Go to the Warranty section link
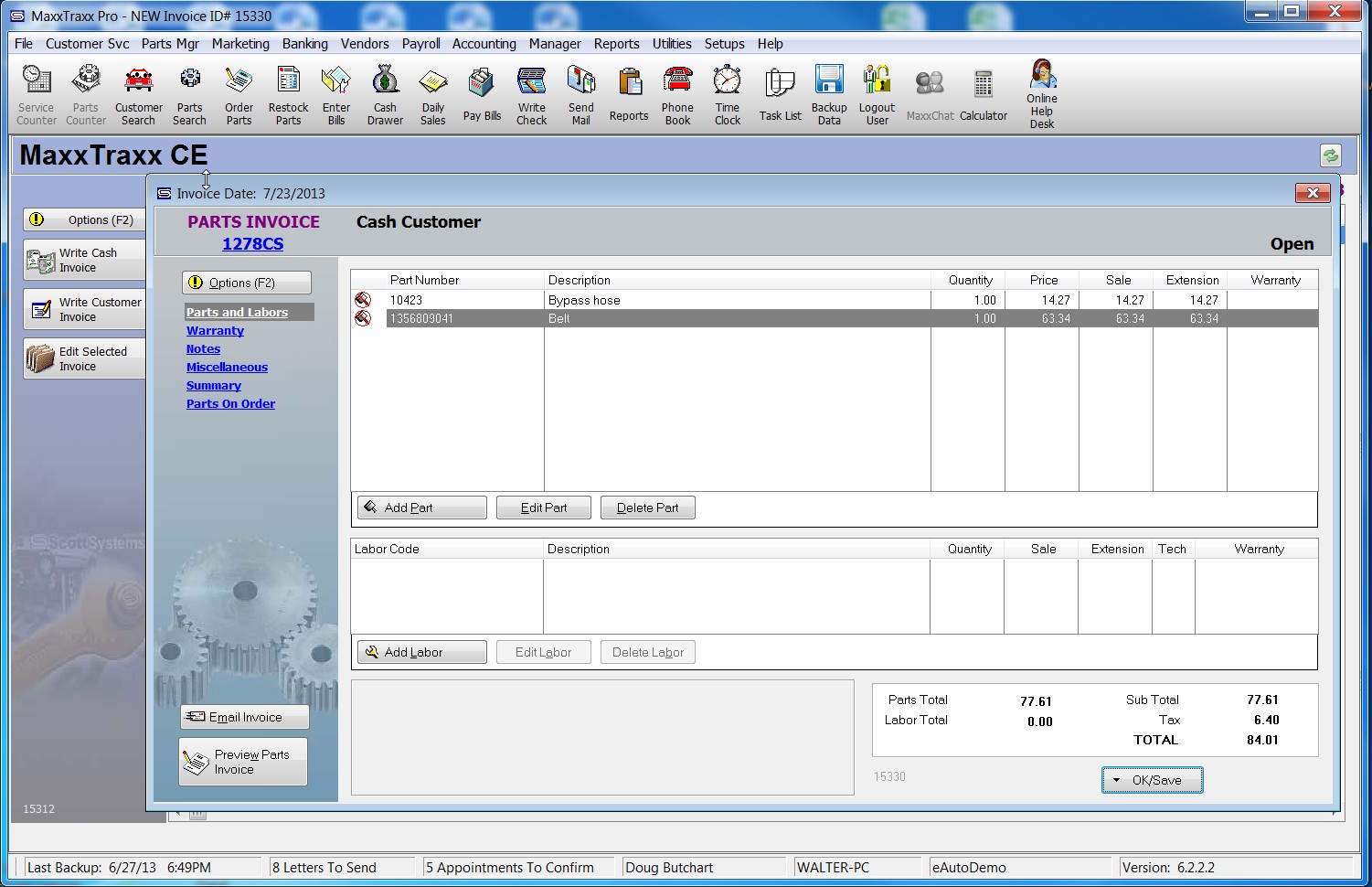 [x=215, y=330]
